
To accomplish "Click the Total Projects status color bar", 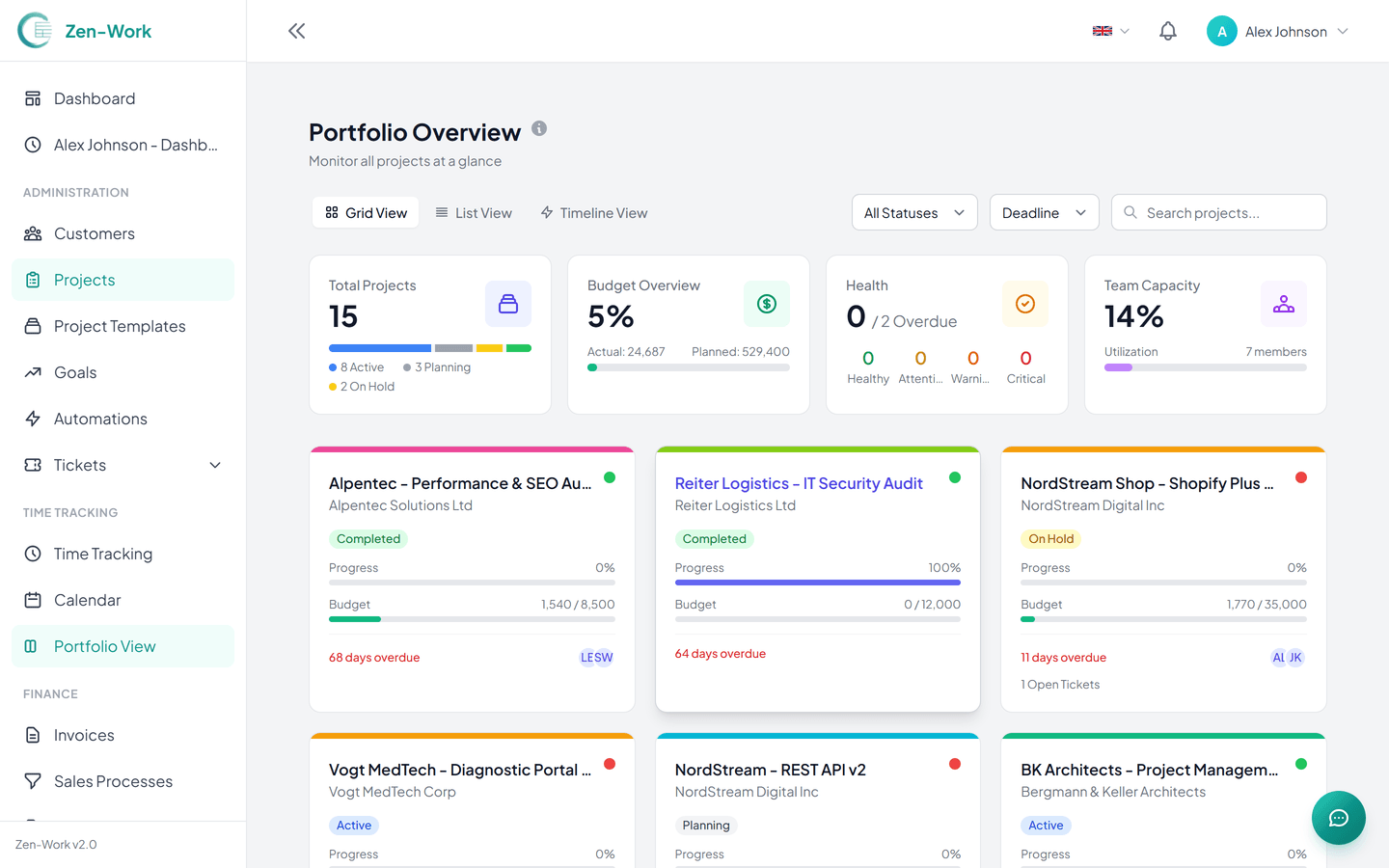I will (430, 348).
